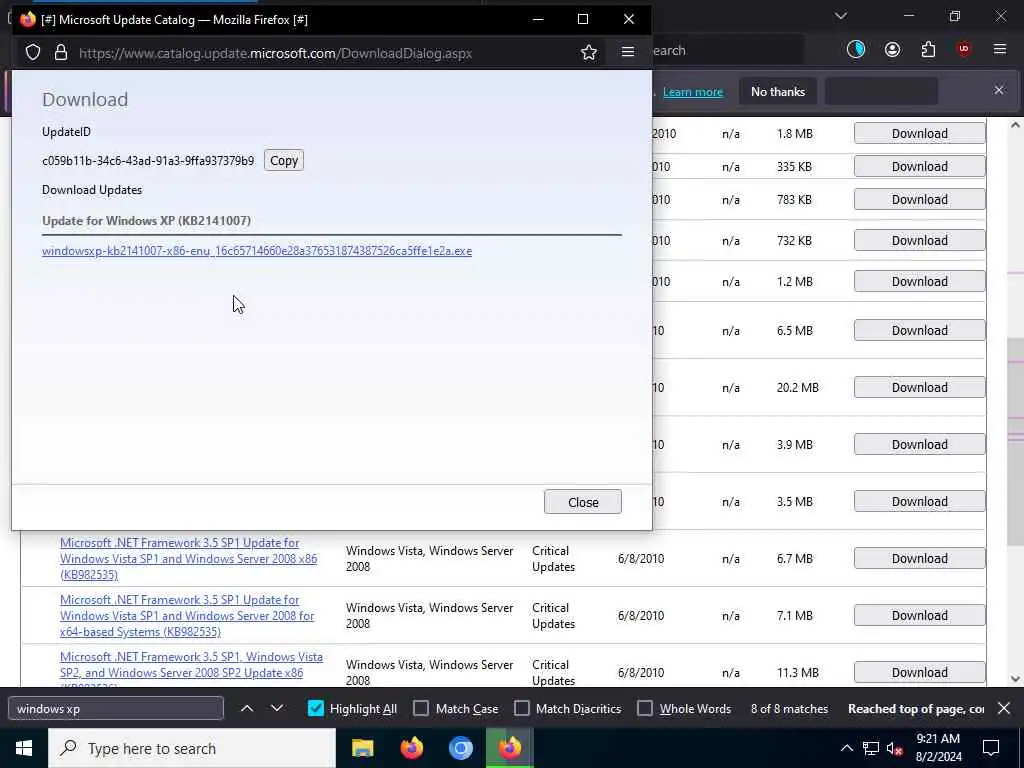The height and width of the screenshot is (768, 1024).
Task: Close the find bar
Action: [1004, 708]
